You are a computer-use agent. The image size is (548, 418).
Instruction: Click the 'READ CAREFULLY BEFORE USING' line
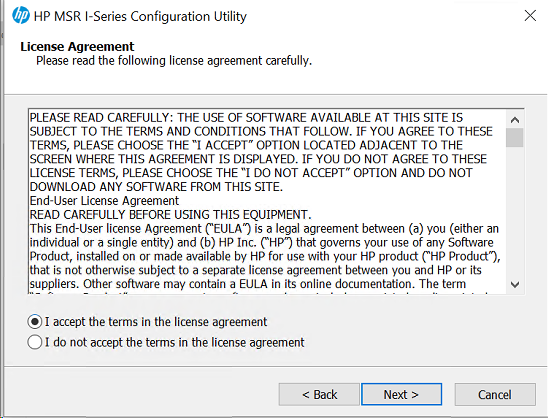click(170, 215)
